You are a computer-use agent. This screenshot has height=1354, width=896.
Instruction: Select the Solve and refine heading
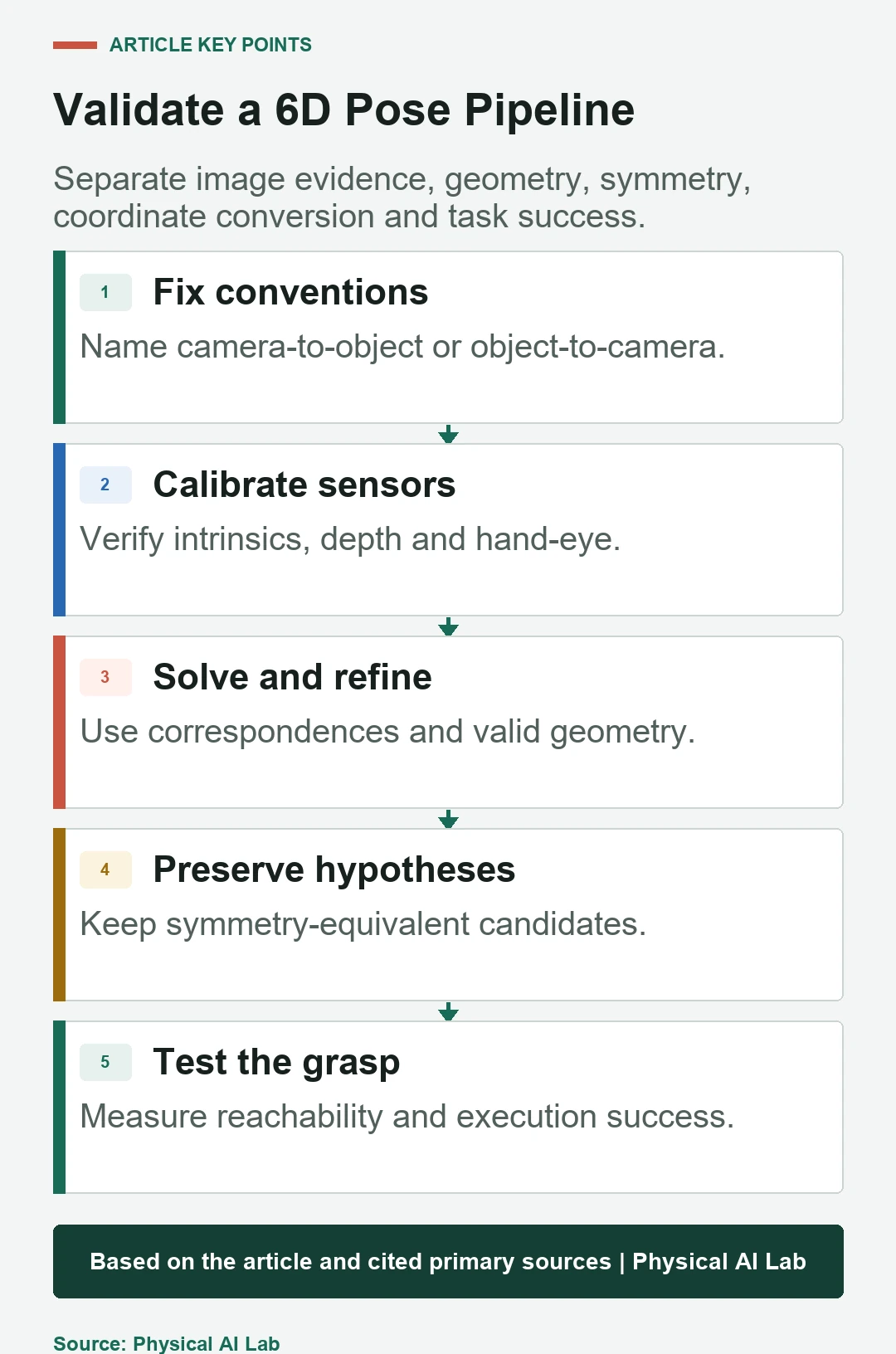click(x=292, y=677)
